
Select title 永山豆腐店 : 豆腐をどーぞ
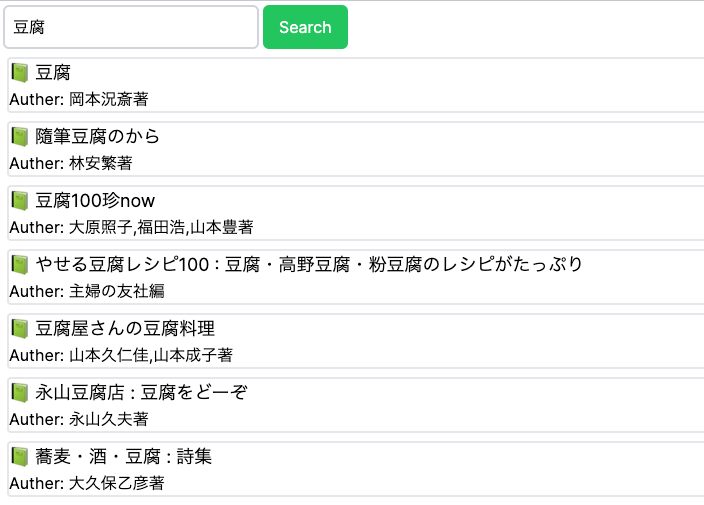point(141,392)
